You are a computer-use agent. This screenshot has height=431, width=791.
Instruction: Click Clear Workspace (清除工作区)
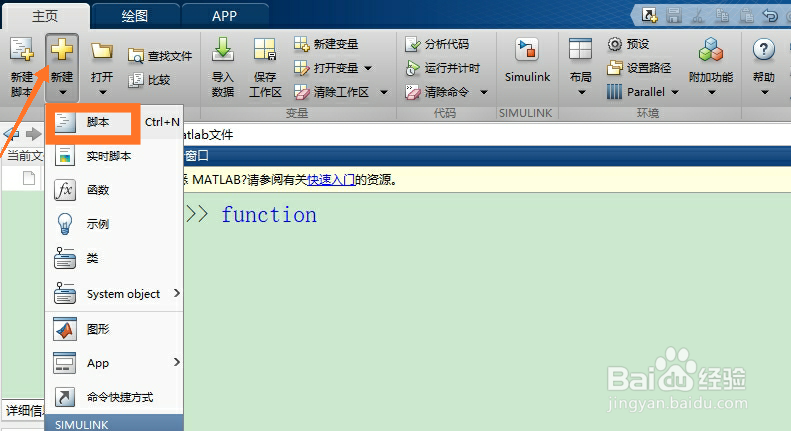click(x=332, y=92)
